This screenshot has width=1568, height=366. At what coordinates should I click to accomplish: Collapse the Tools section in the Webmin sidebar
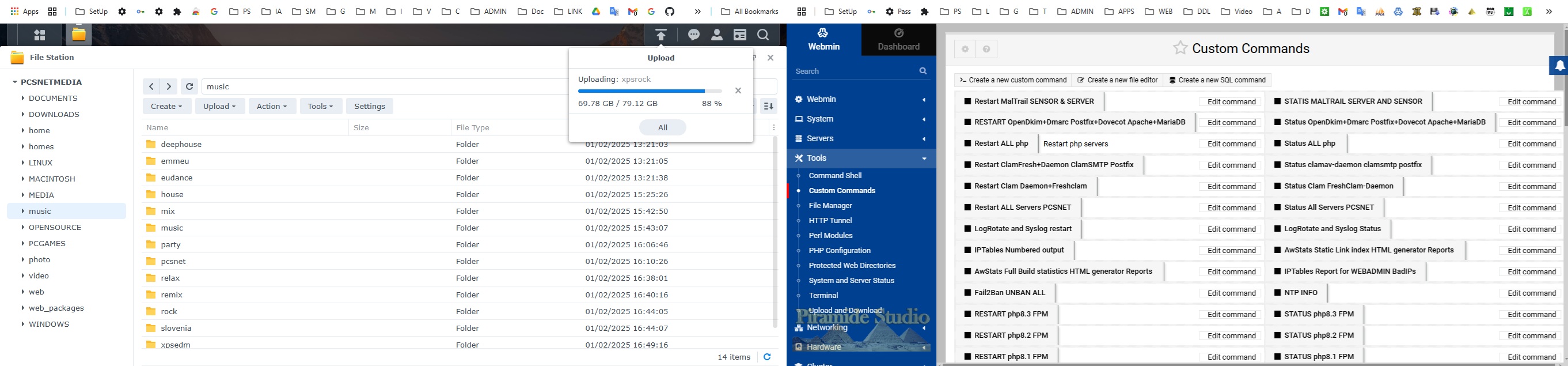(861, 159)
